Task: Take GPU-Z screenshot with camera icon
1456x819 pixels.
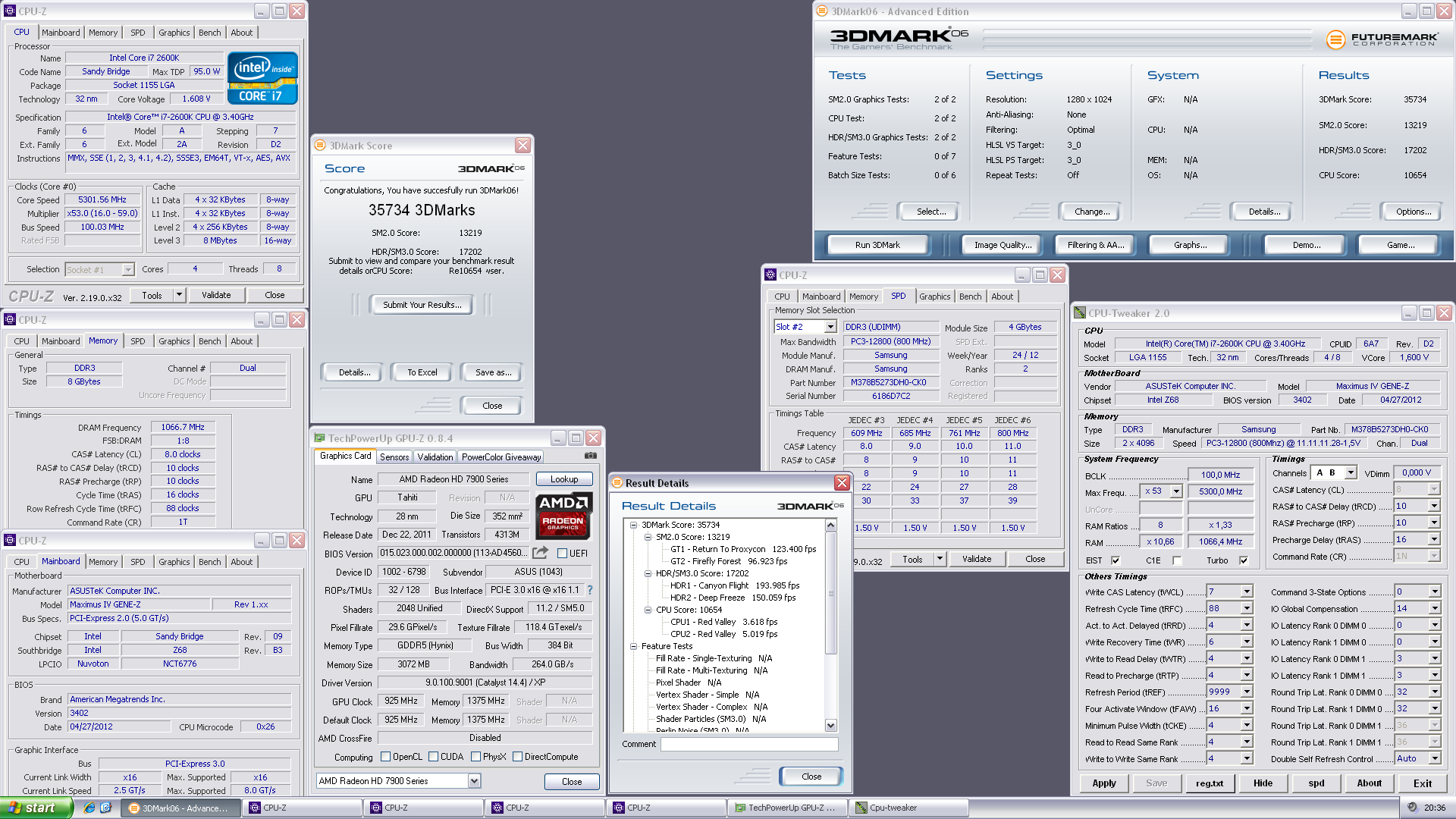Action: point(590,456)
